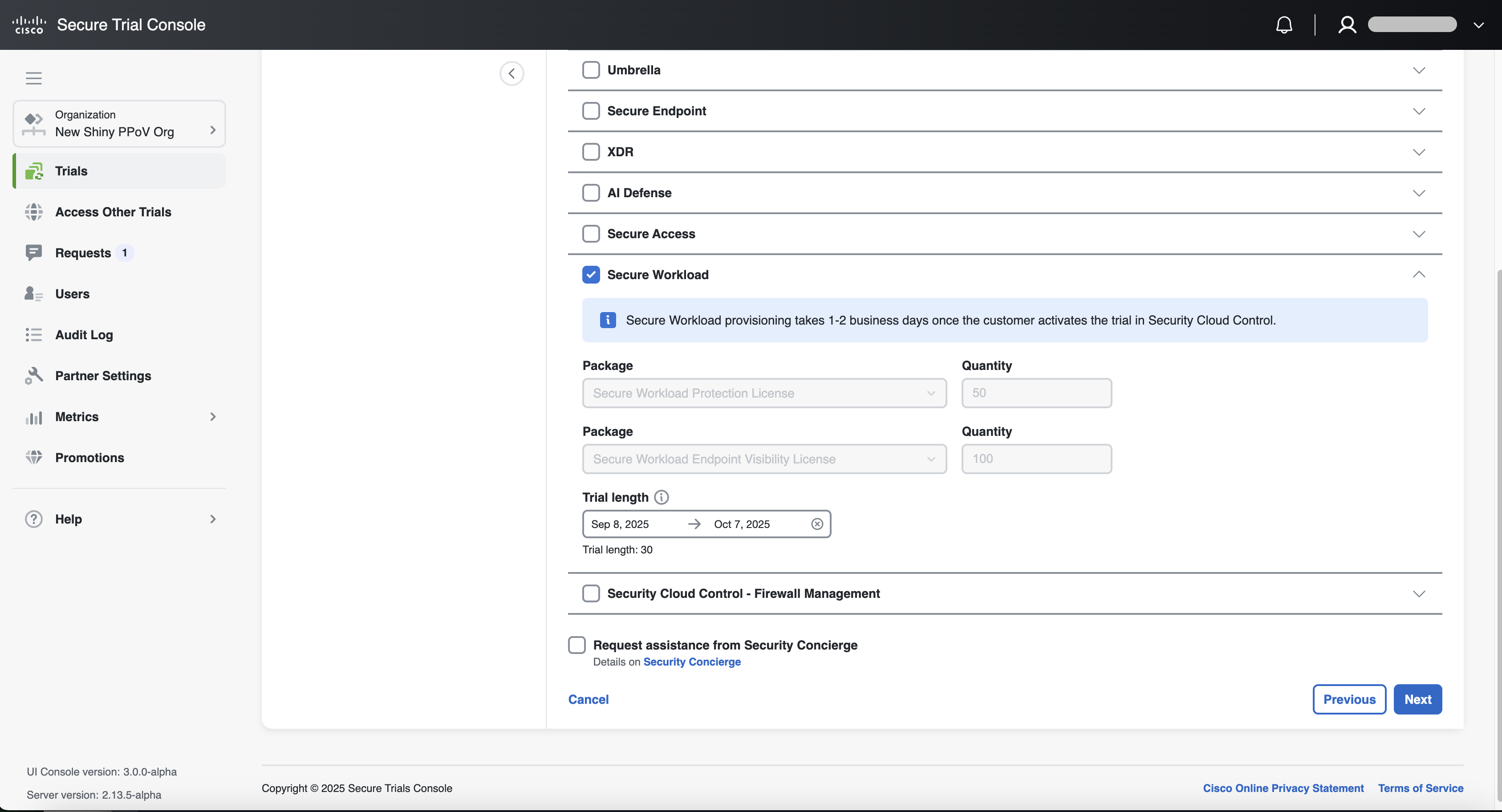Expand the Secure Endpoint section chevron

(x=1419, y=111)
